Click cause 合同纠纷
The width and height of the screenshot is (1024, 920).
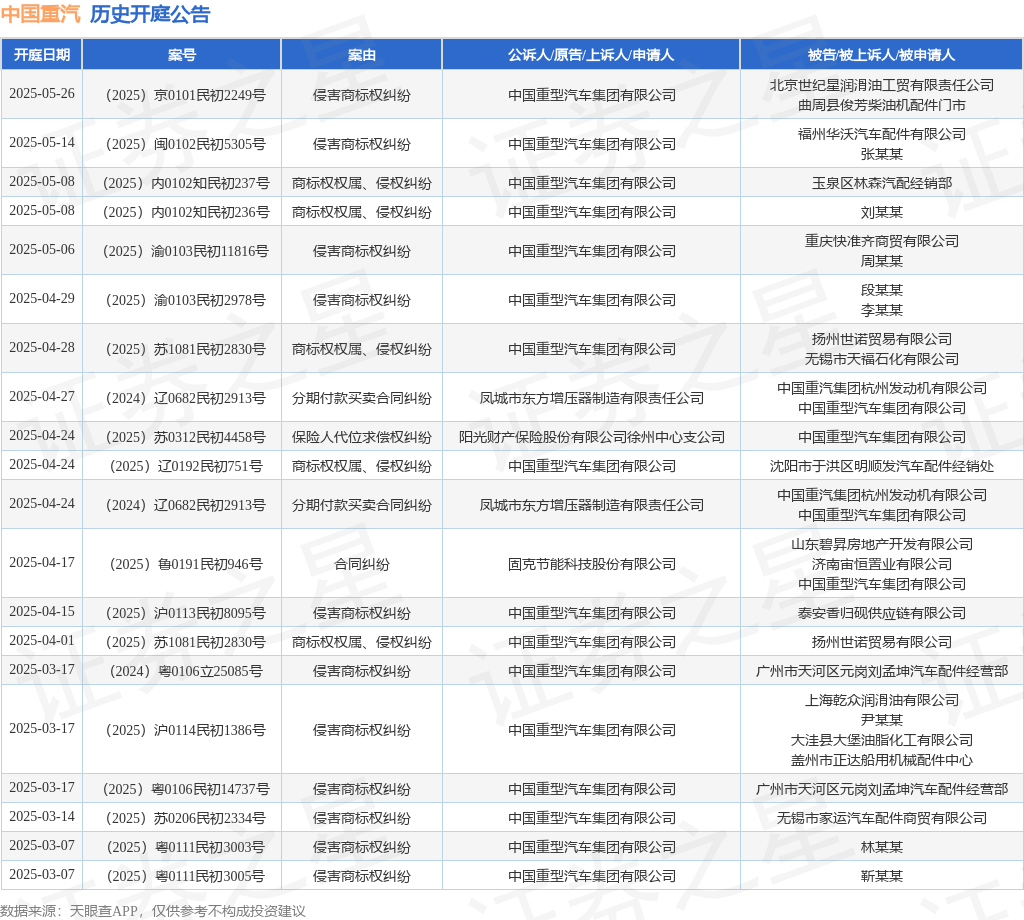tap(362, 564)
